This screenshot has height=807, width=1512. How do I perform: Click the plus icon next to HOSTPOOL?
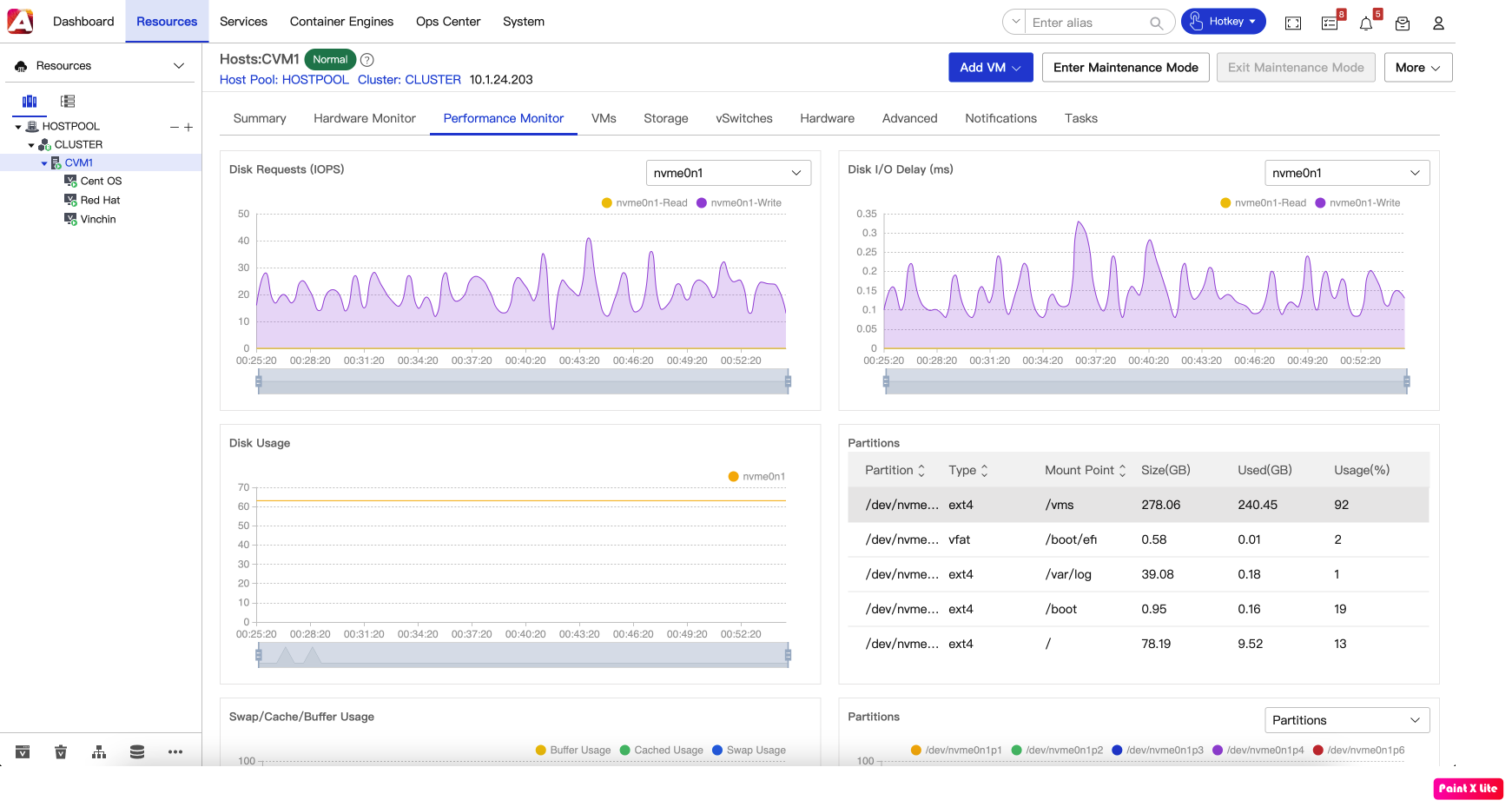(188, 127)
